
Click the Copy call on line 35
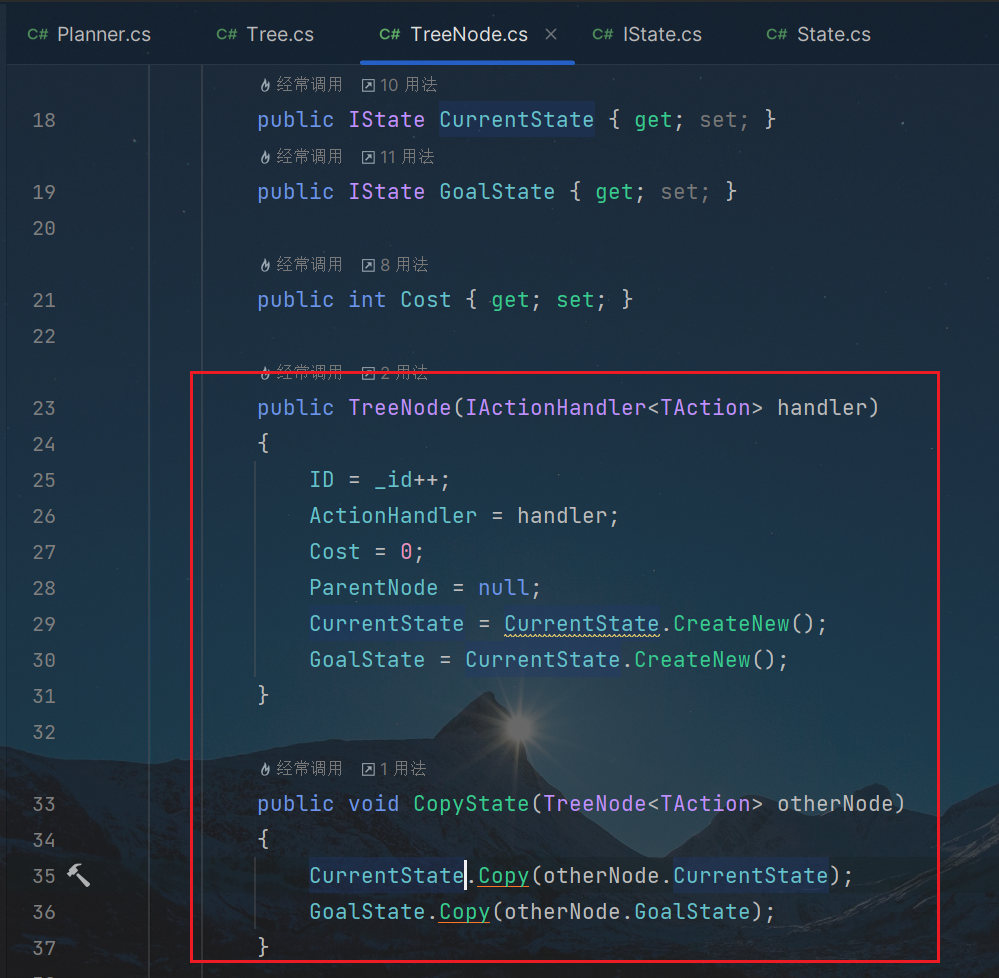[x=504, y=876]
